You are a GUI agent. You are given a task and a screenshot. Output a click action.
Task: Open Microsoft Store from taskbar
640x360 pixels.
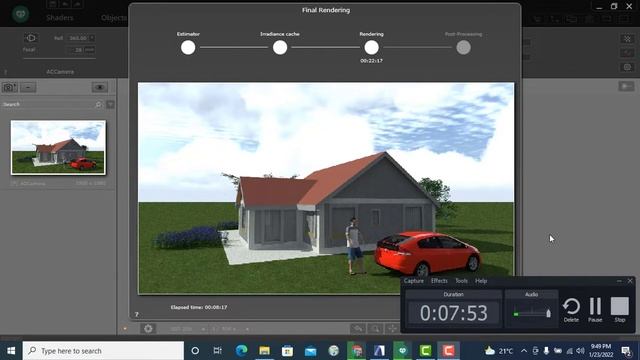click(287, 351)
